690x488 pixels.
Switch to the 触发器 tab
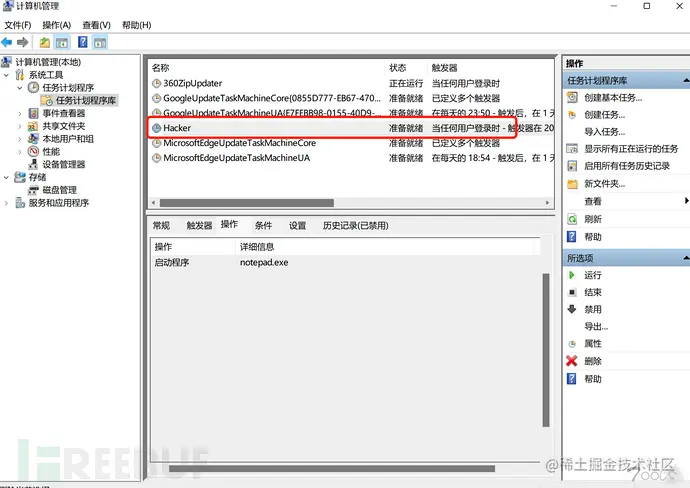[199, 225]
